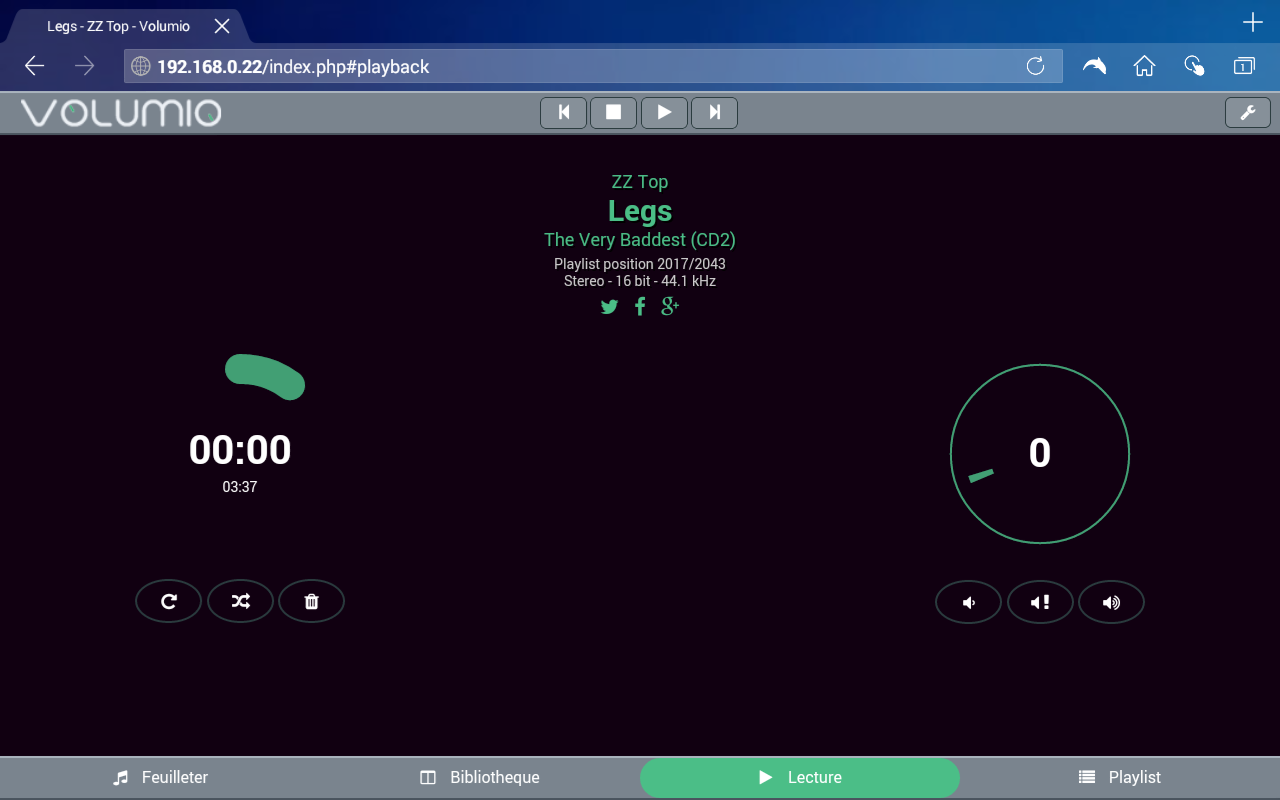Click album The Very Baddest (CD2)
Screen dimensions: 1280x800
[x=640, y=240]
